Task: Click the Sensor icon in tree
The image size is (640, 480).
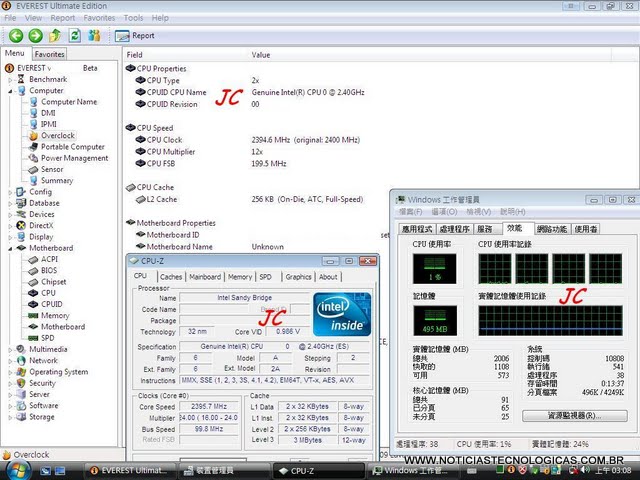Action: click(33, 169)
